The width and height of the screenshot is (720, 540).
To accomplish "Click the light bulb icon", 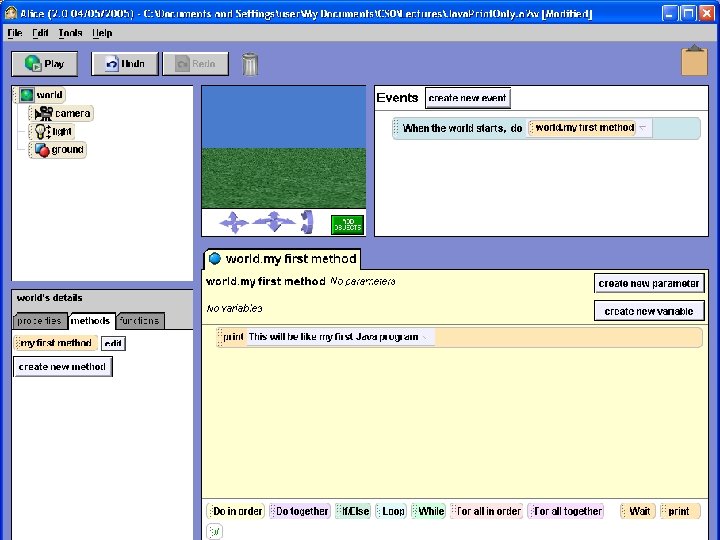I will [43, 131].
